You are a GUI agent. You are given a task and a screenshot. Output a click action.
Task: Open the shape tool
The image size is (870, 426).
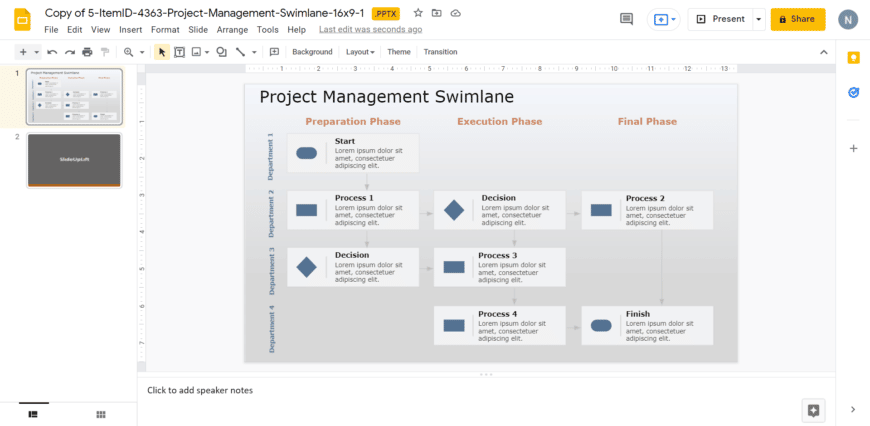click(221, 52)
